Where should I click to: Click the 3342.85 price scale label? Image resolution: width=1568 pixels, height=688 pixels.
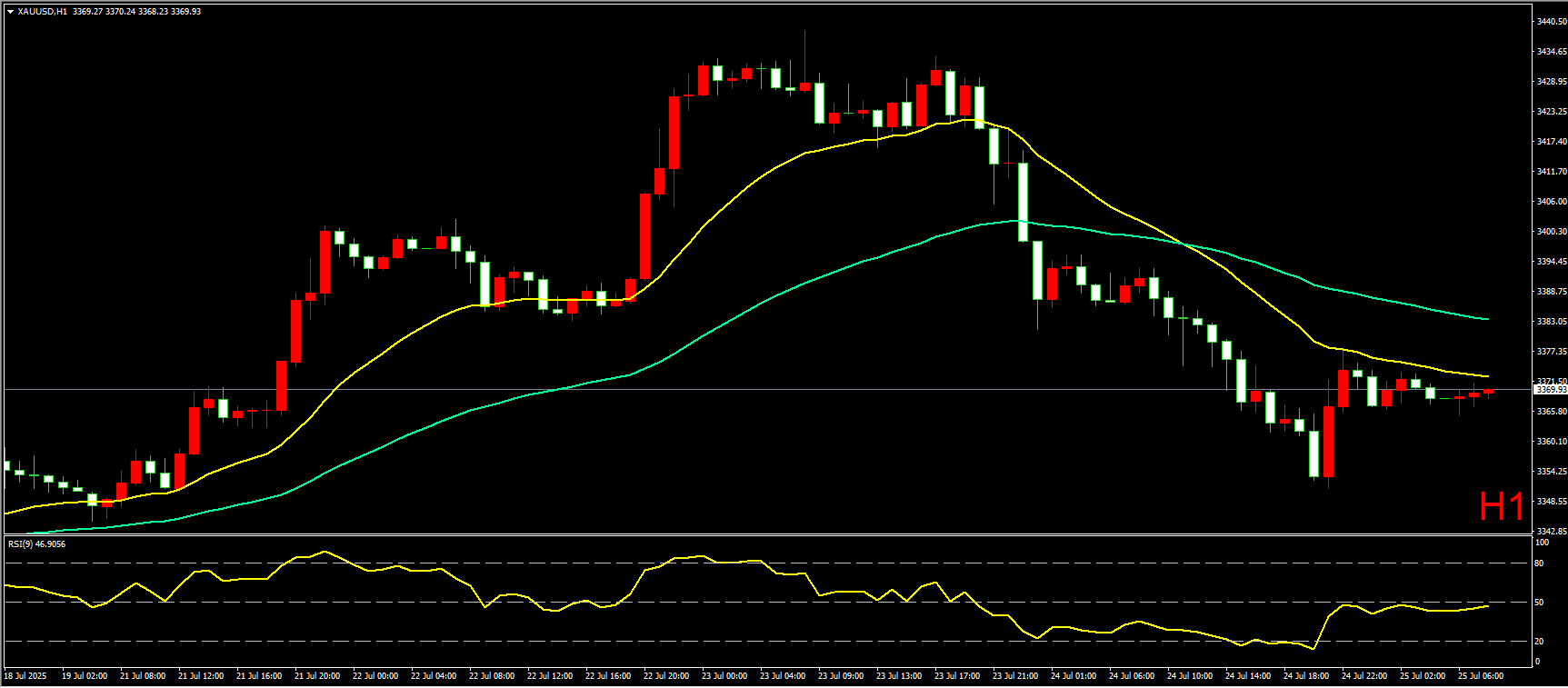coord(1551,531)
